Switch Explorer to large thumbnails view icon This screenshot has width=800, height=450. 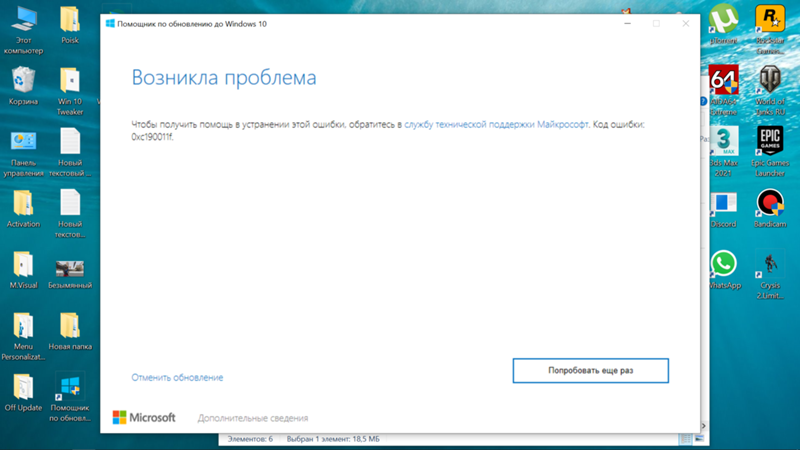[699, 439]
